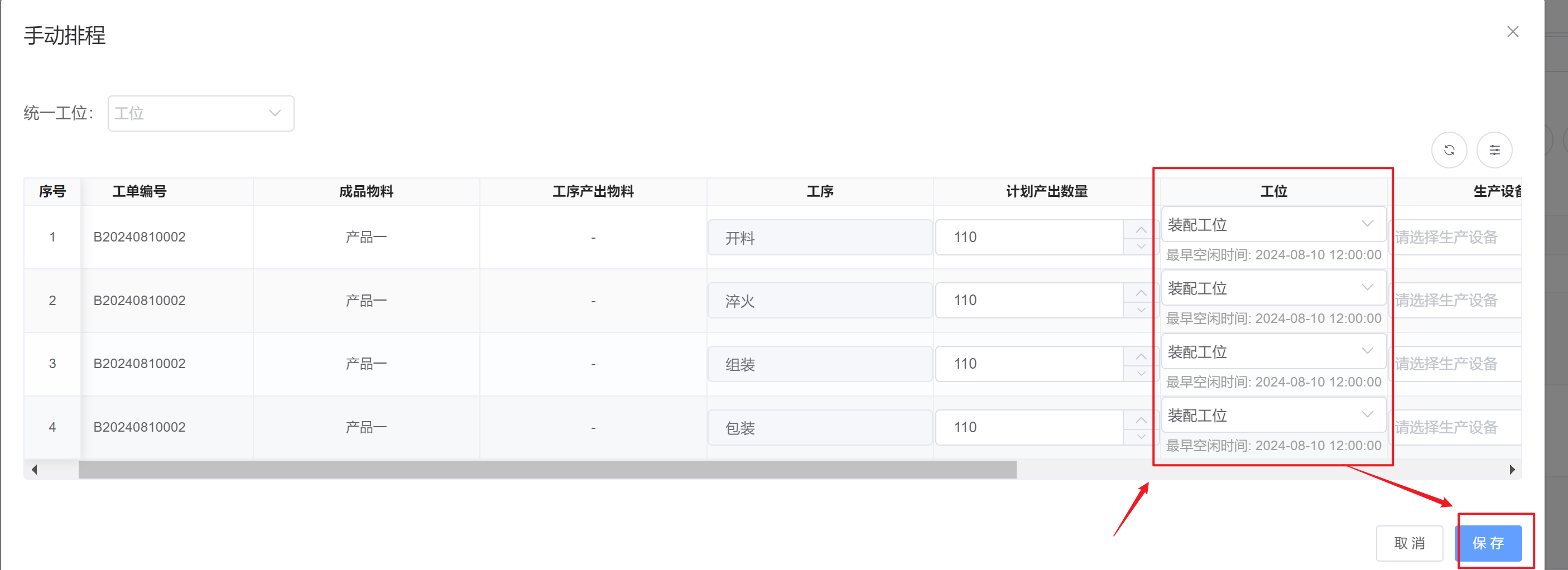Screen dimensions: 1568x570
Task: Click the horizontal scrollbar thumb
Action: pos(547,470)
